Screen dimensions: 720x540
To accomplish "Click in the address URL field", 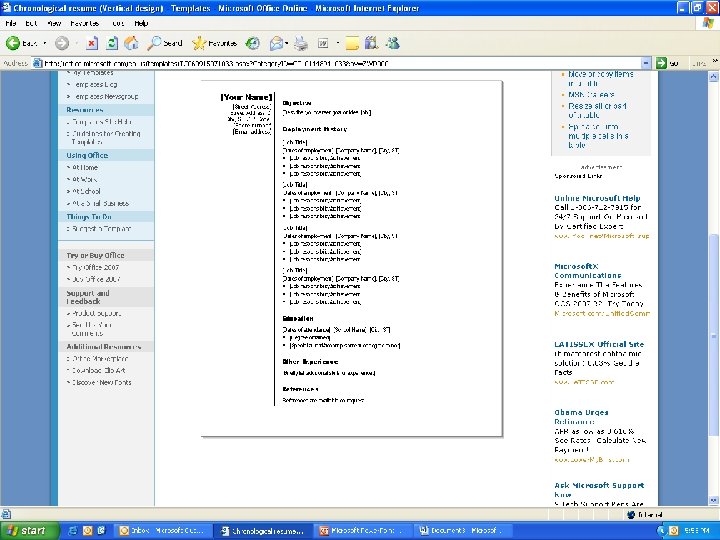I will coord(340,63).
